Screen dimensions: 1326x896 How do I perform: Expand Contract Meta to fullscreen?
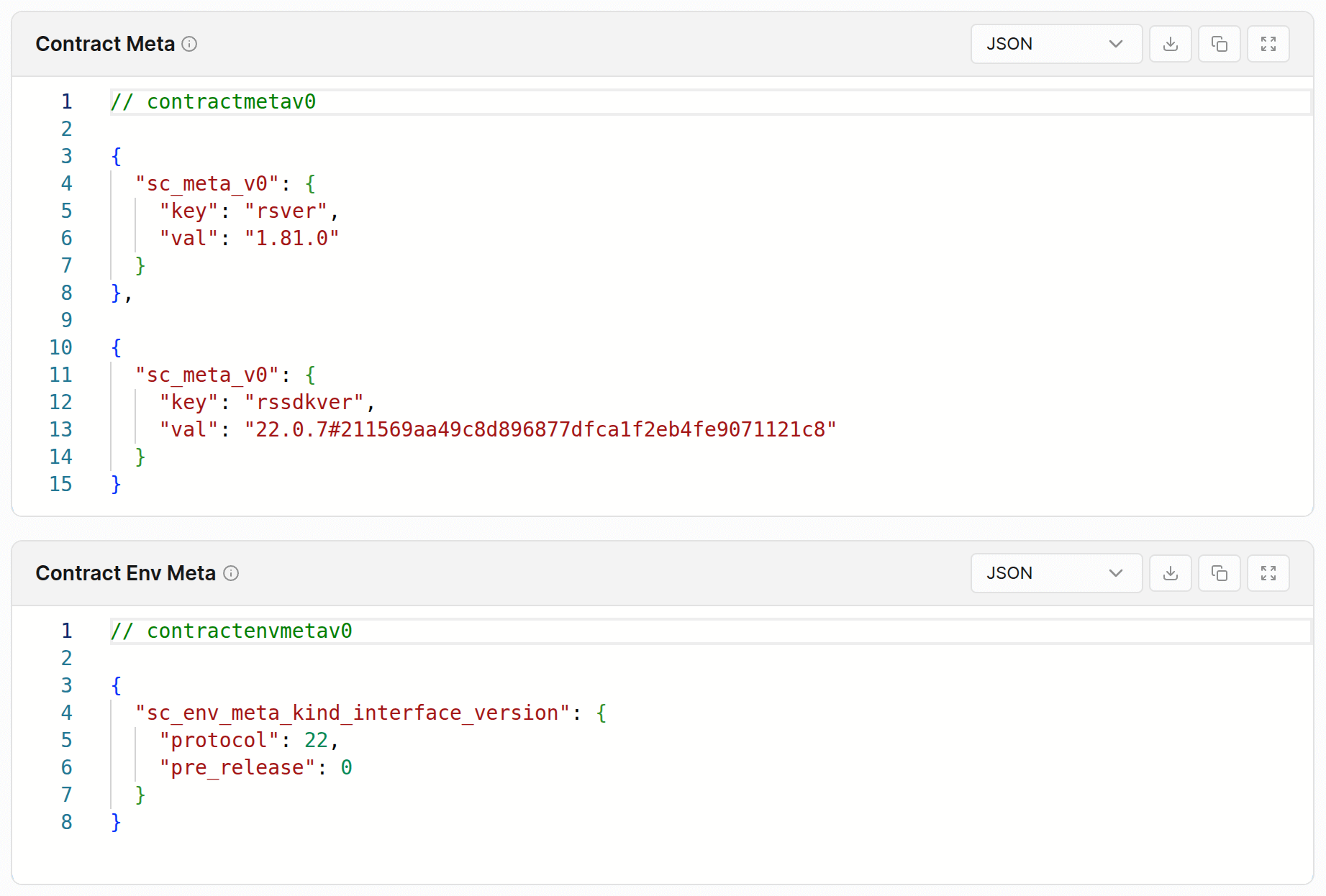(x=1268, y=44)
